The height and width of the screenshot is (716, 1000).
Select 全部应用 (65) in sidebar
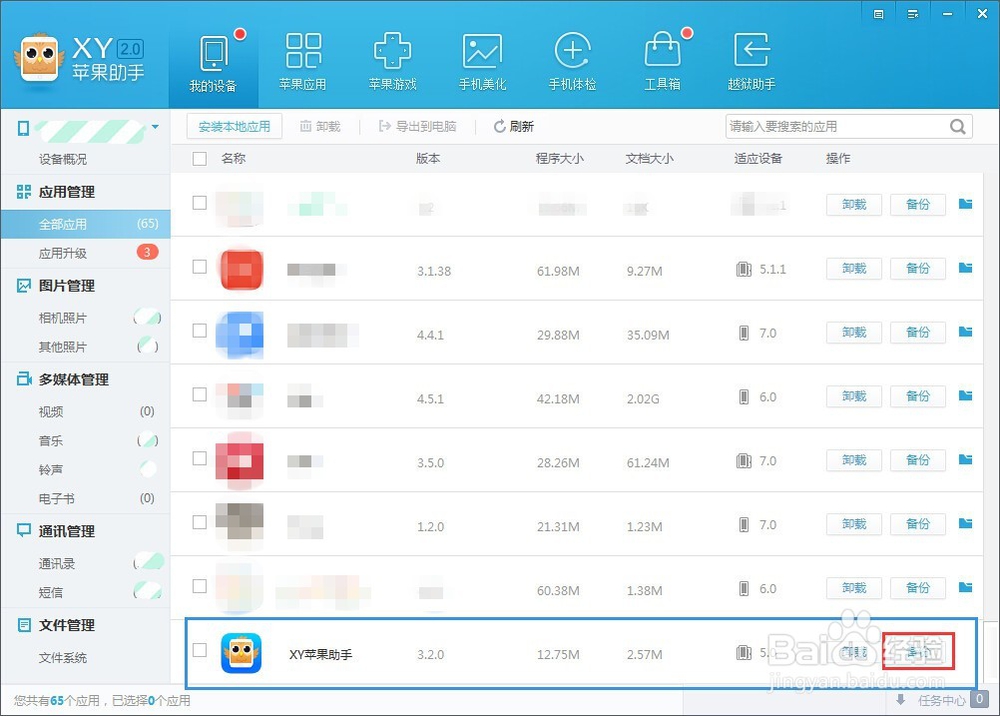(x=85, y=224)
